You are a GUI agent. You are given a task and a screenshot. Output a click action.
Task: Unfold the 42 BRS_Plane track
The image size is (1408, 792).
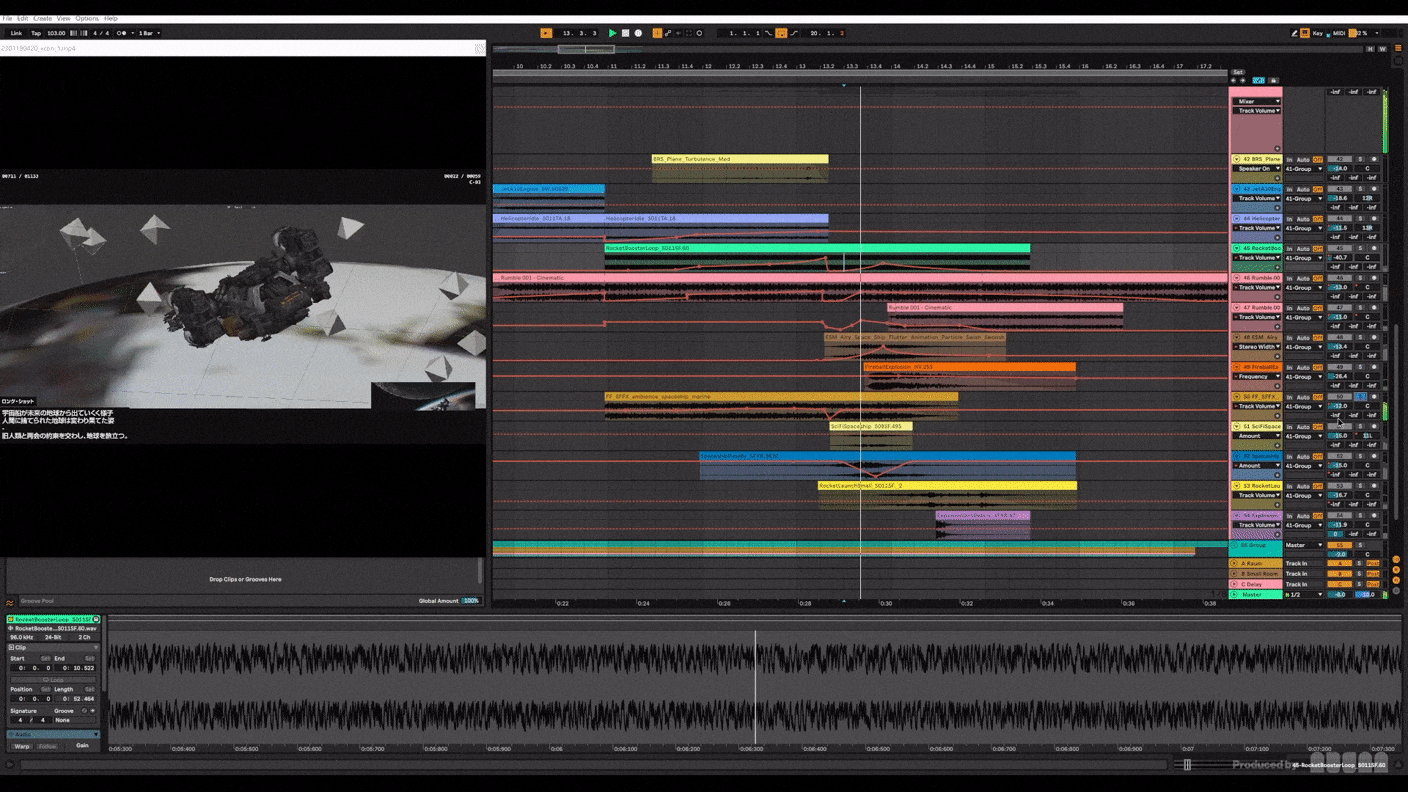[x=1237, y=159]
